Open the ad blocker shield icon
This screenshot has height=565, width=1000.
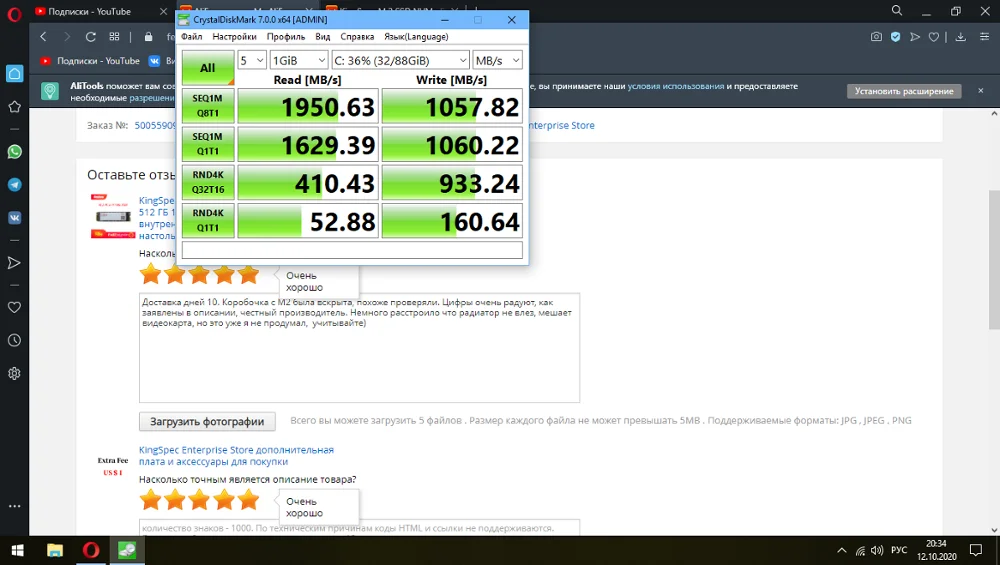pyautogui.click(x=895, y=37)
